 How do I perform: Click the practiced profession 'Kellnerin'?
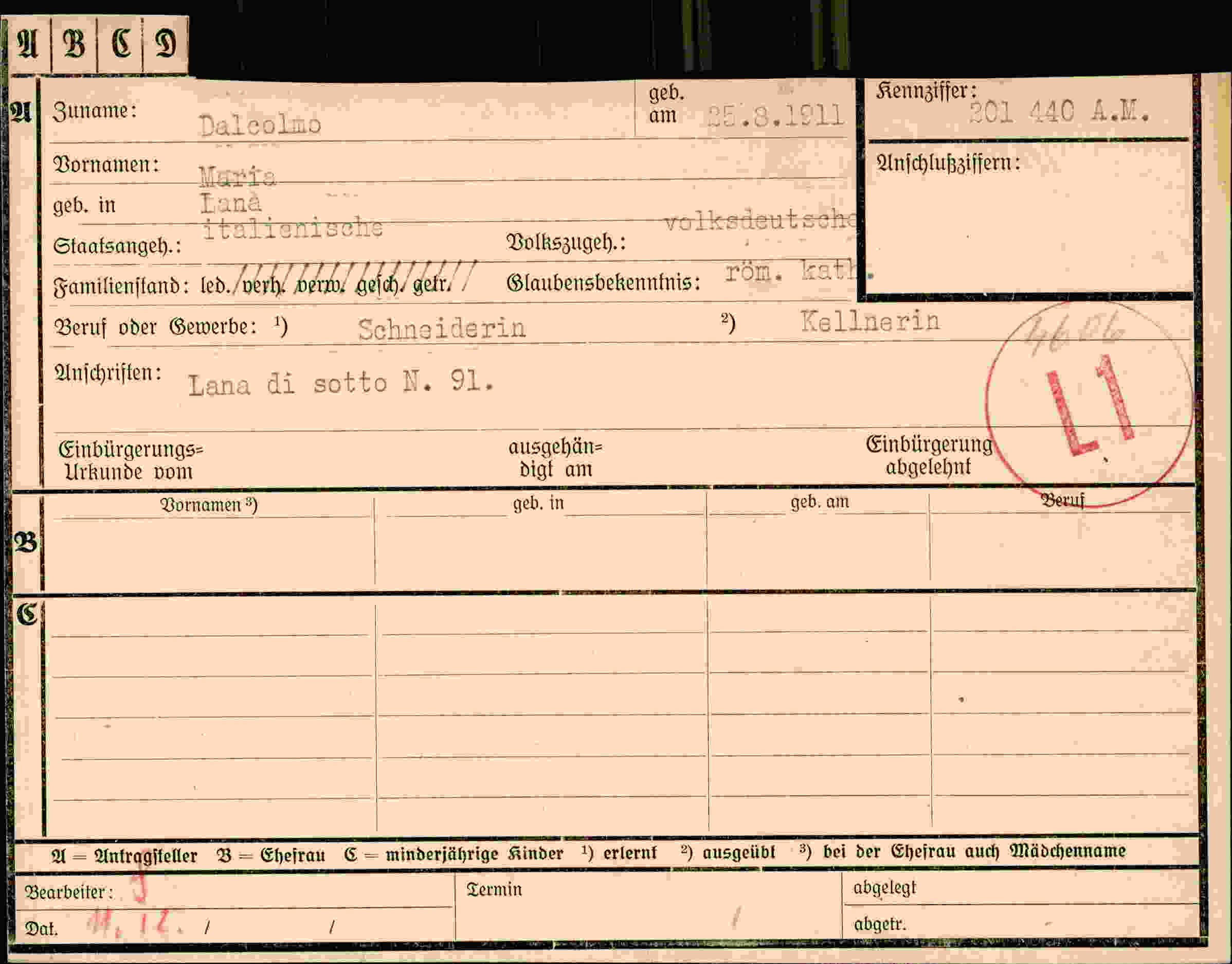click(x=871, y=322)
